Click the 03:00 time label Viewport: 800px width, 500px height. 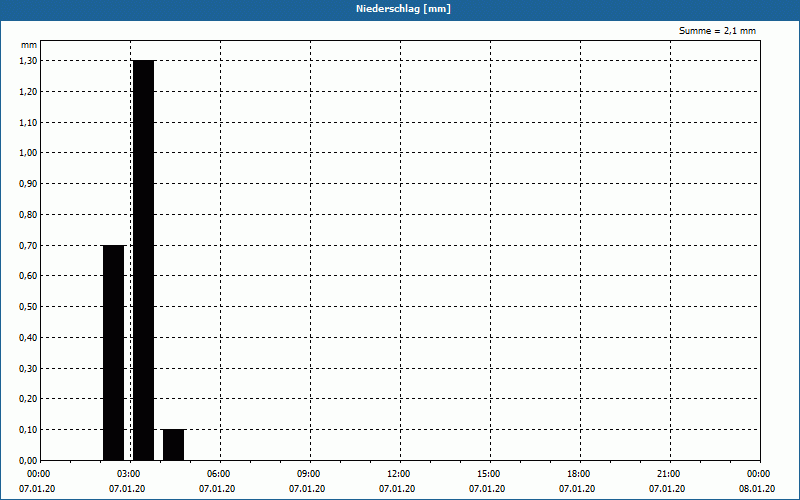[129, 474]
